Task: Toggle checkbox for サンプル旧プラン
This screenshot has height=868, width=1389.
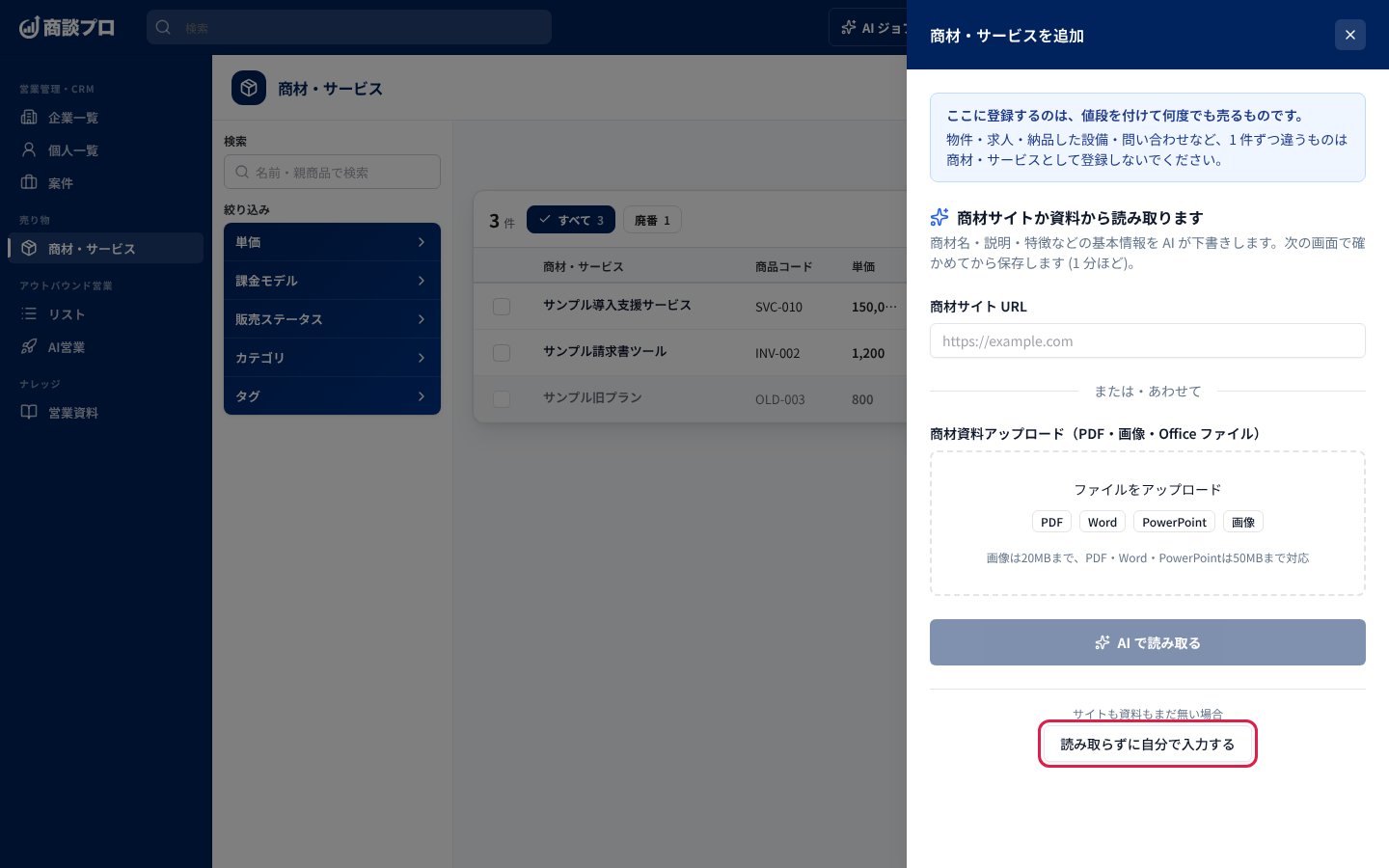Action: coord(502,399)
